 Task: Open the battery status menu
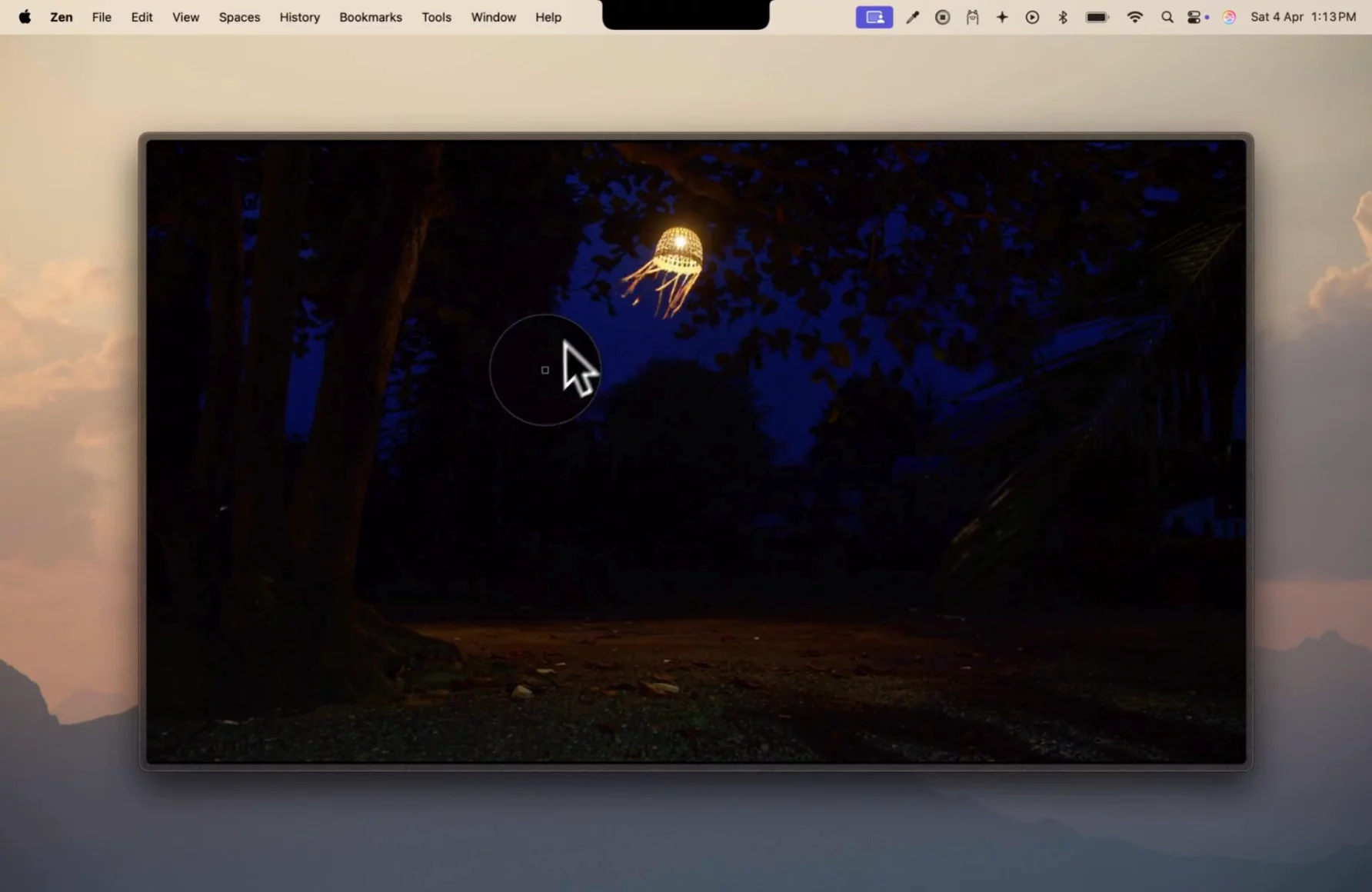[1097, 17]
